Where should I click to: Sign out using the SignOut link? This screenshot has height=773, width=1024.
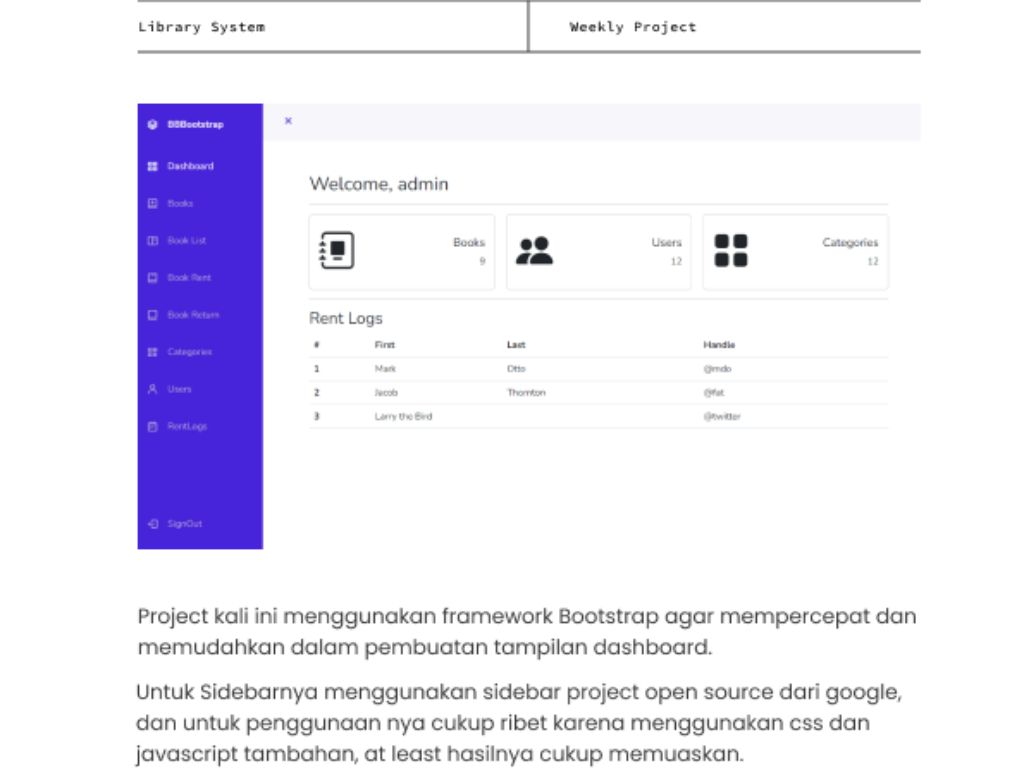point(184,524)
